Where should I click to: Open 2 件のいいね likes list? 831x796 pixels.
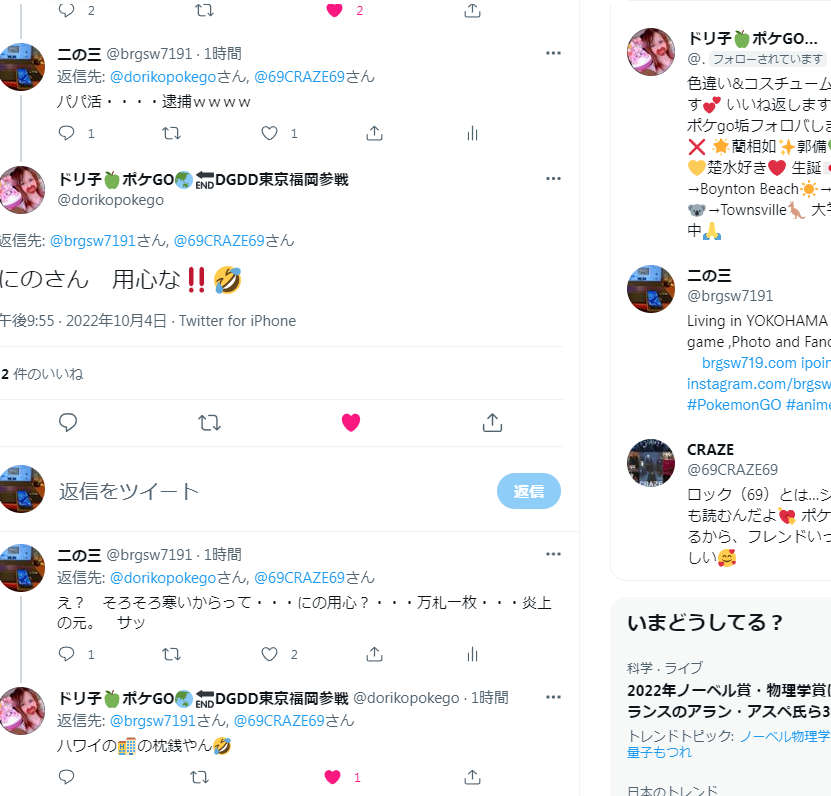(x=42, y=374)
